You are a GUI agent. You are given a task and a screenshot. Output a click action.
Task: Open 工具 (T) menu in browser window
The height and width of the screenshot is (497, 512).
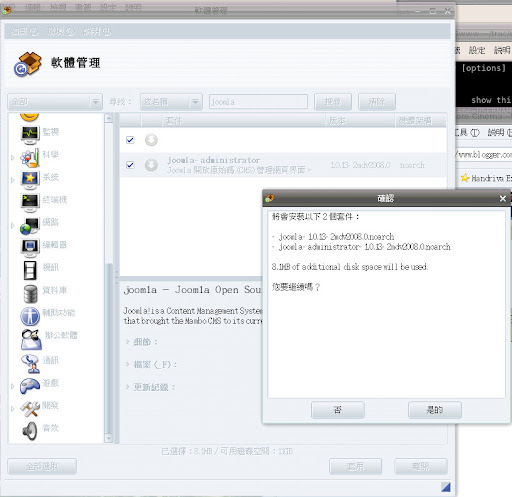pos(467,133)
